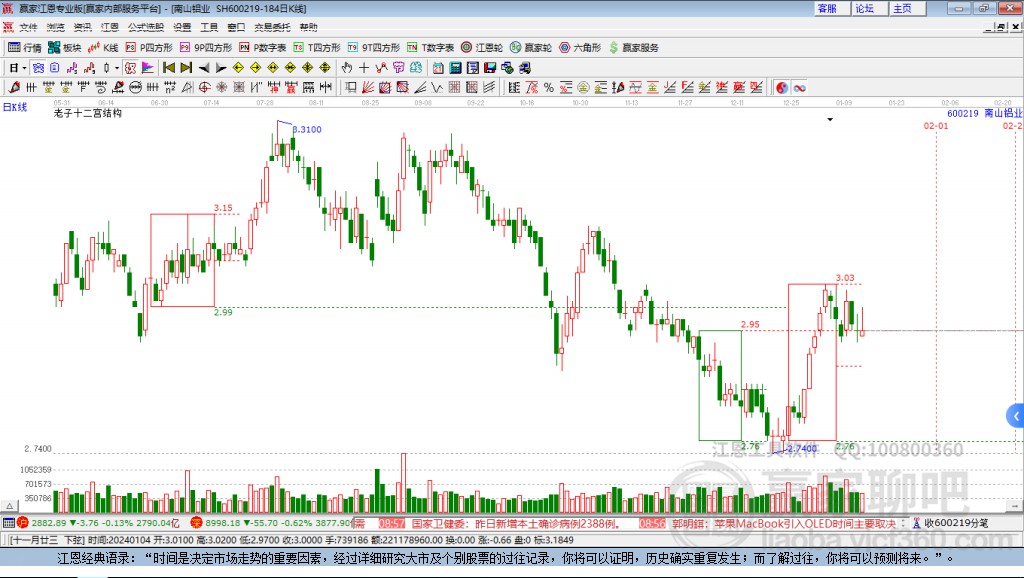1024x578 pixels.
Task: Select the red target circle tool
Action: click(x=204, y=88)
